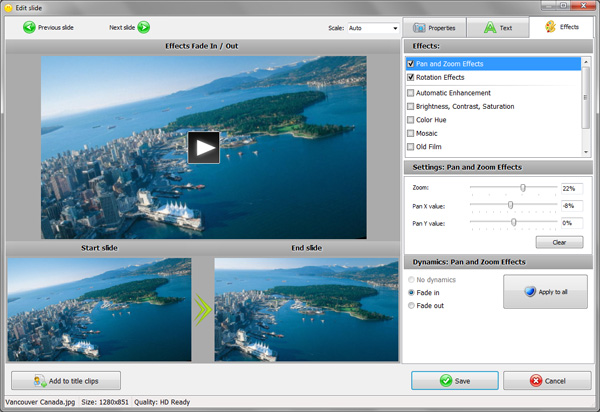The image size is (600, 412).
Task: Click the Effects Fade In / Out title
Action: pos(202,46)
